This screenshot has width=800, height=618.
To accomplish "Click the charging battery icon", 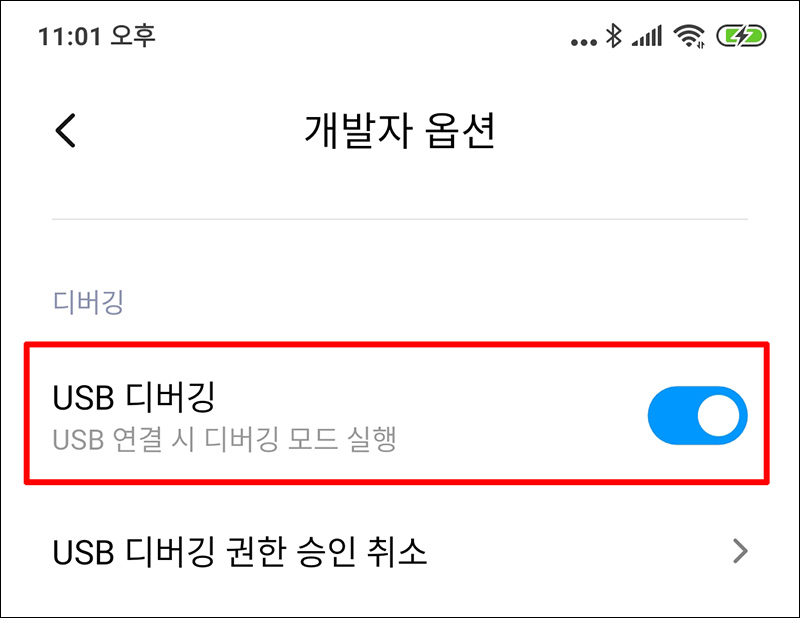I will [741, 36].
